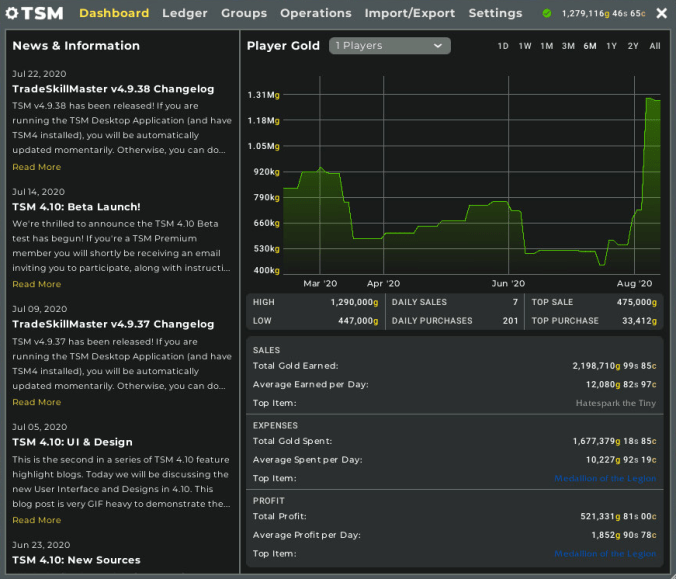Click the LOW value 447,000g
This screenshot has width=676, height=579.
pyautogui.click(x=358, y=321)
